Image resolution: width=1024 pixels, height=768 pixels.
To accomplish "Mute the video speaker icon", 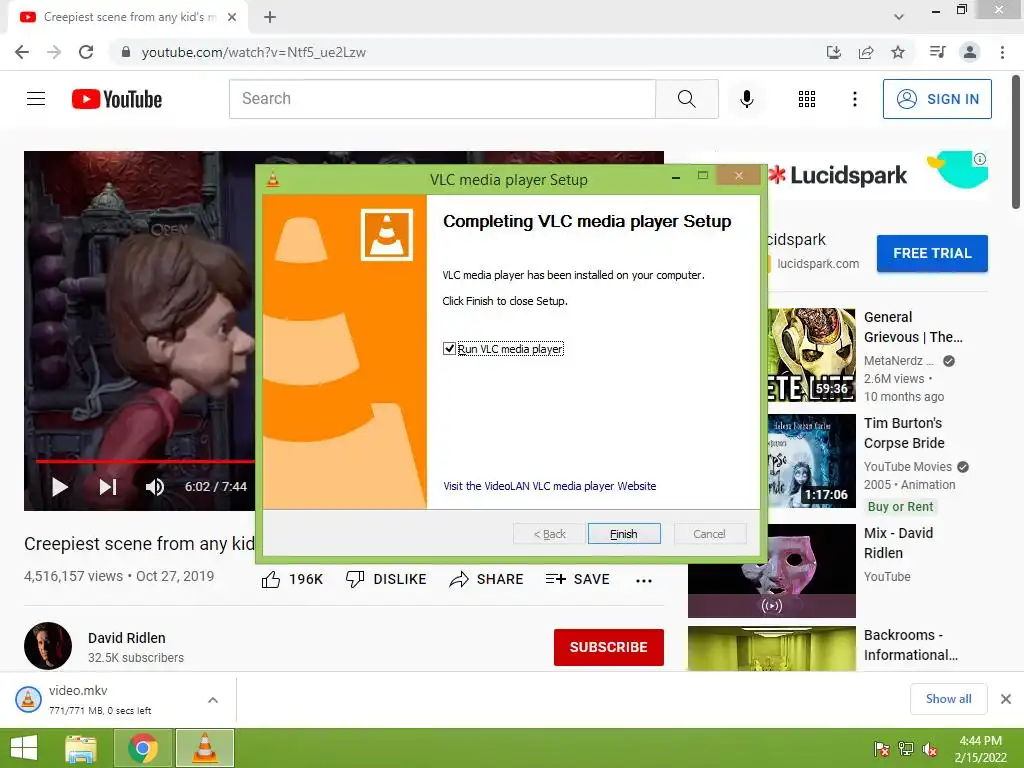I will coord(155,487).
